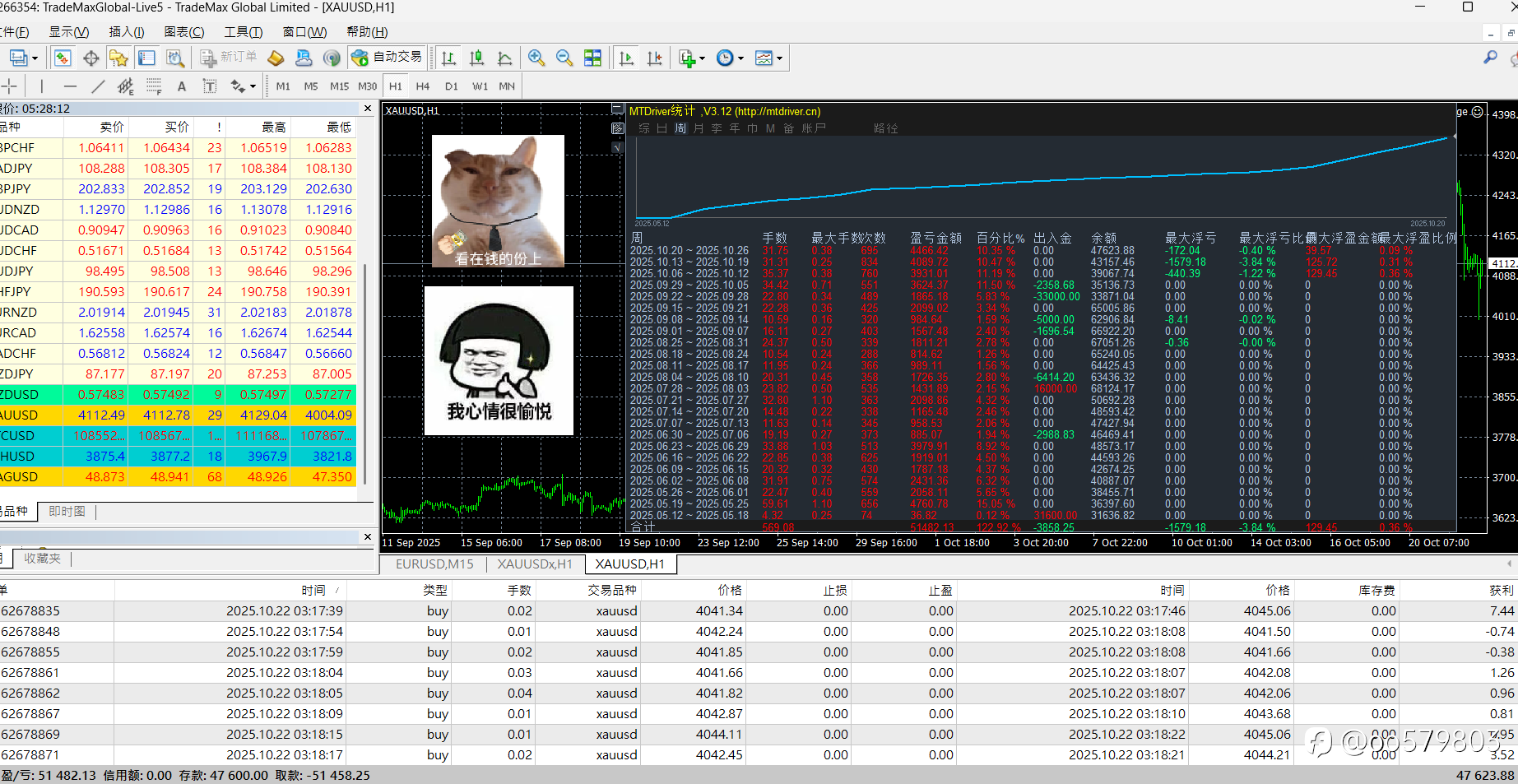The image size is (1518, 784).
Task: Click the Options computer-and-cloud toolbar icon
Action: (304, 58)
